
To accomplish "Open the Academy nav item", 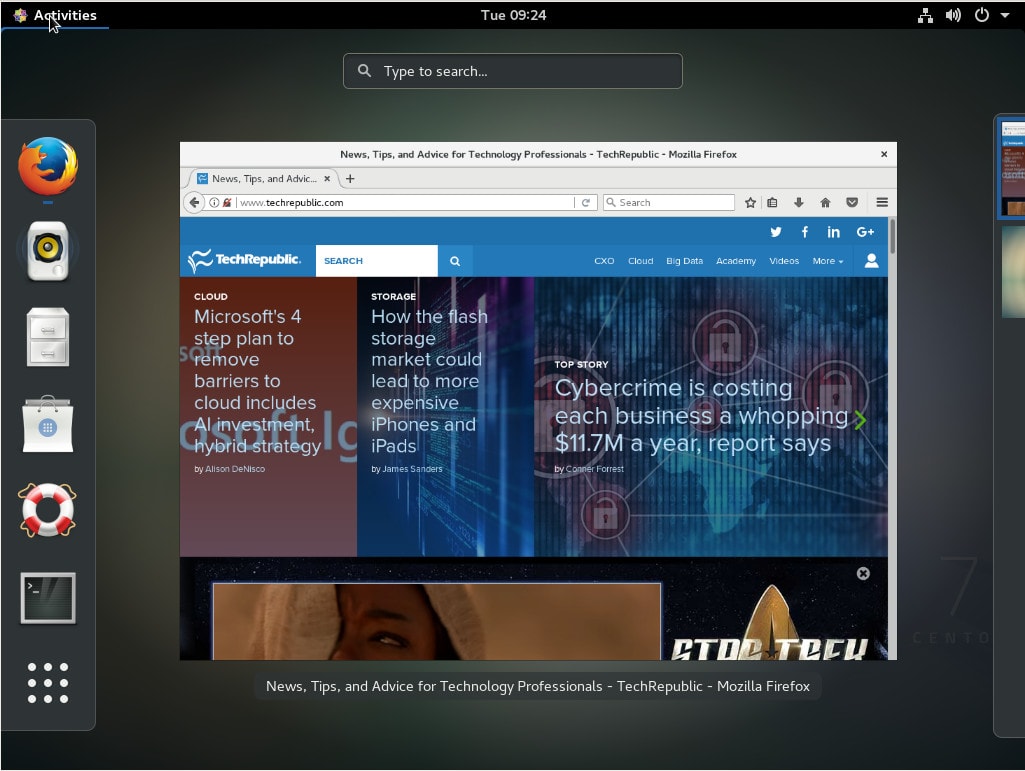I will [x=735, y=261].
